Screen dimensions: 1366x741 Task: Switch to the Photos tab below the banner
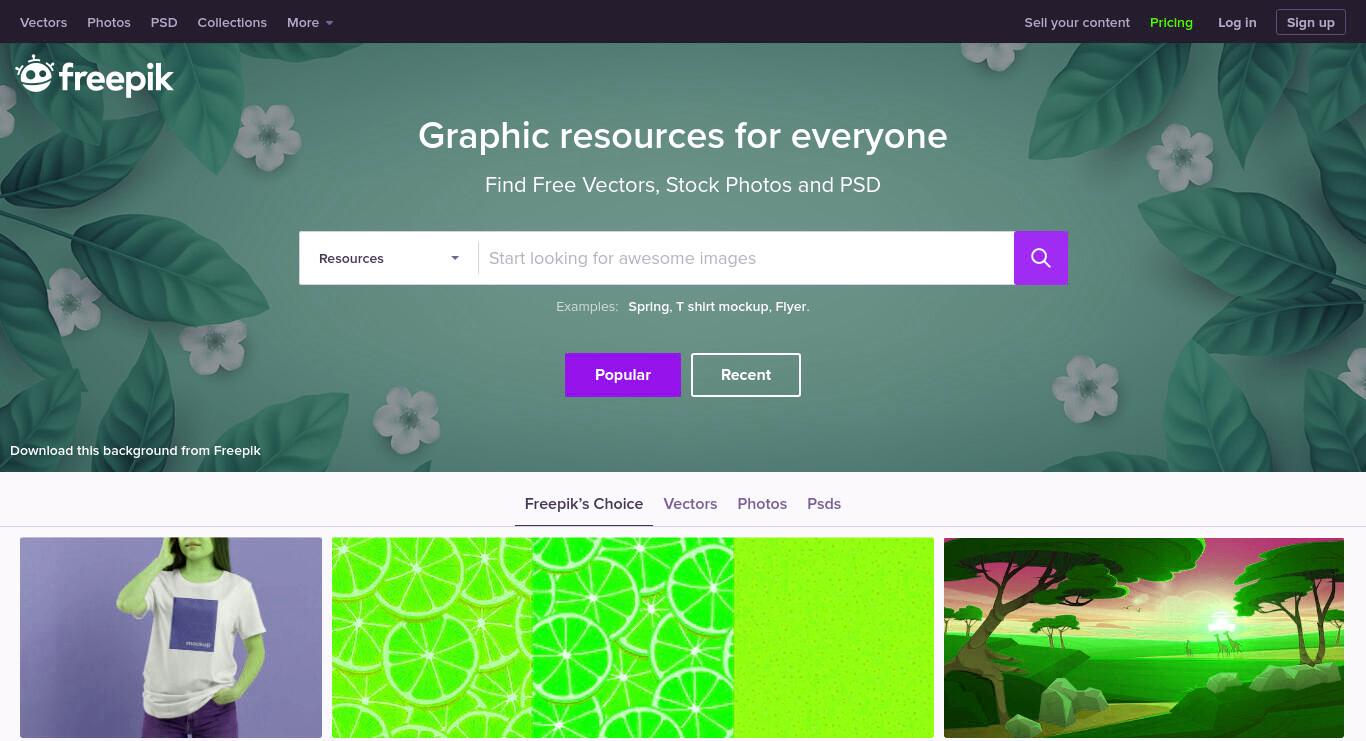pyautogui.click(x=762, y=504)
